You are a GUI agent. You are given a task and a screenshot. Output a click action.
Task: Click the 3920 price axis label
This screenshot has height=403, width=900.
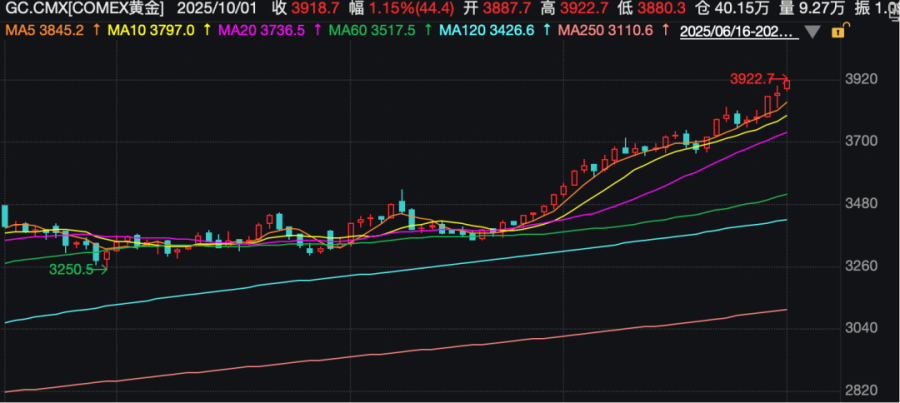tap(860, 79)
